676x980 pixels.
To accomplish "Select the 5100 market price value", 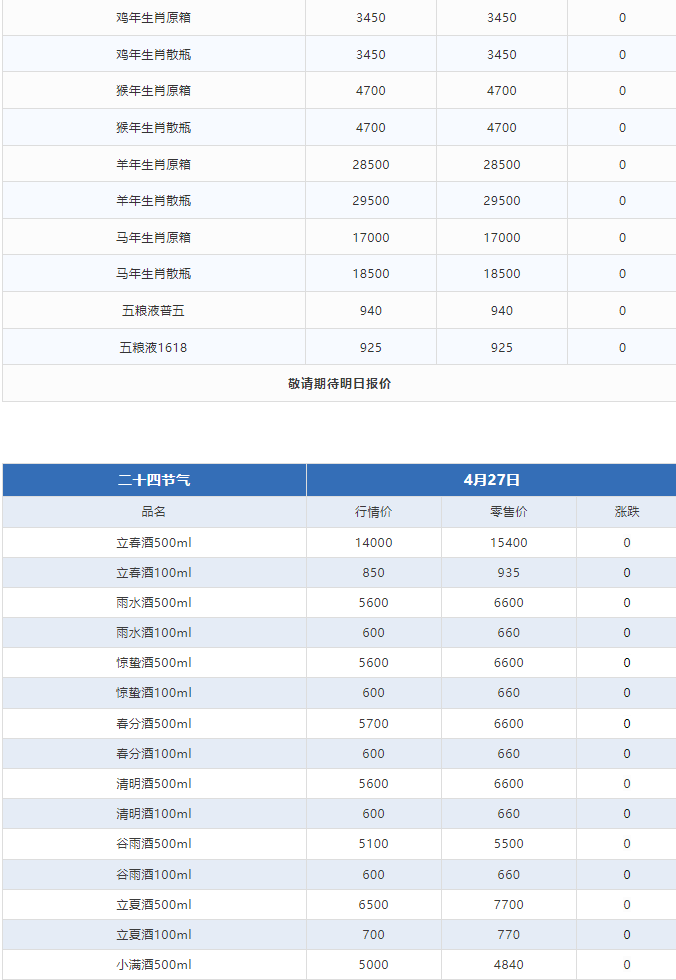I will tap(374, 844).
